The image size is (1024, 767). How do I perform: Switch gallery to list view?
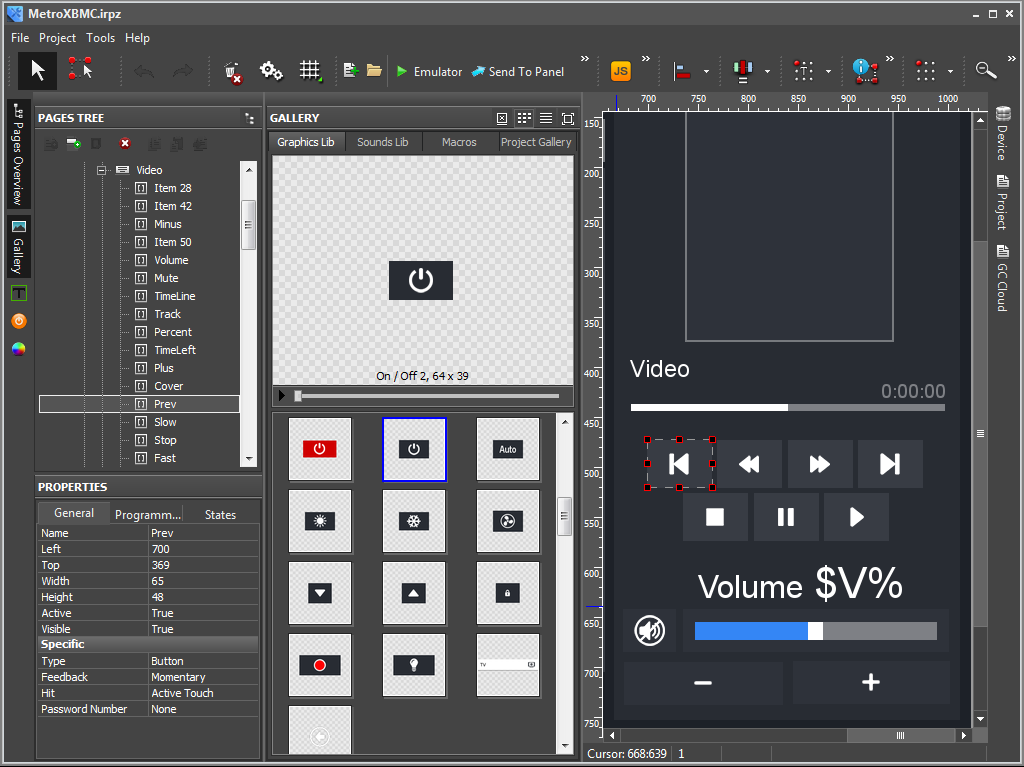546,118
